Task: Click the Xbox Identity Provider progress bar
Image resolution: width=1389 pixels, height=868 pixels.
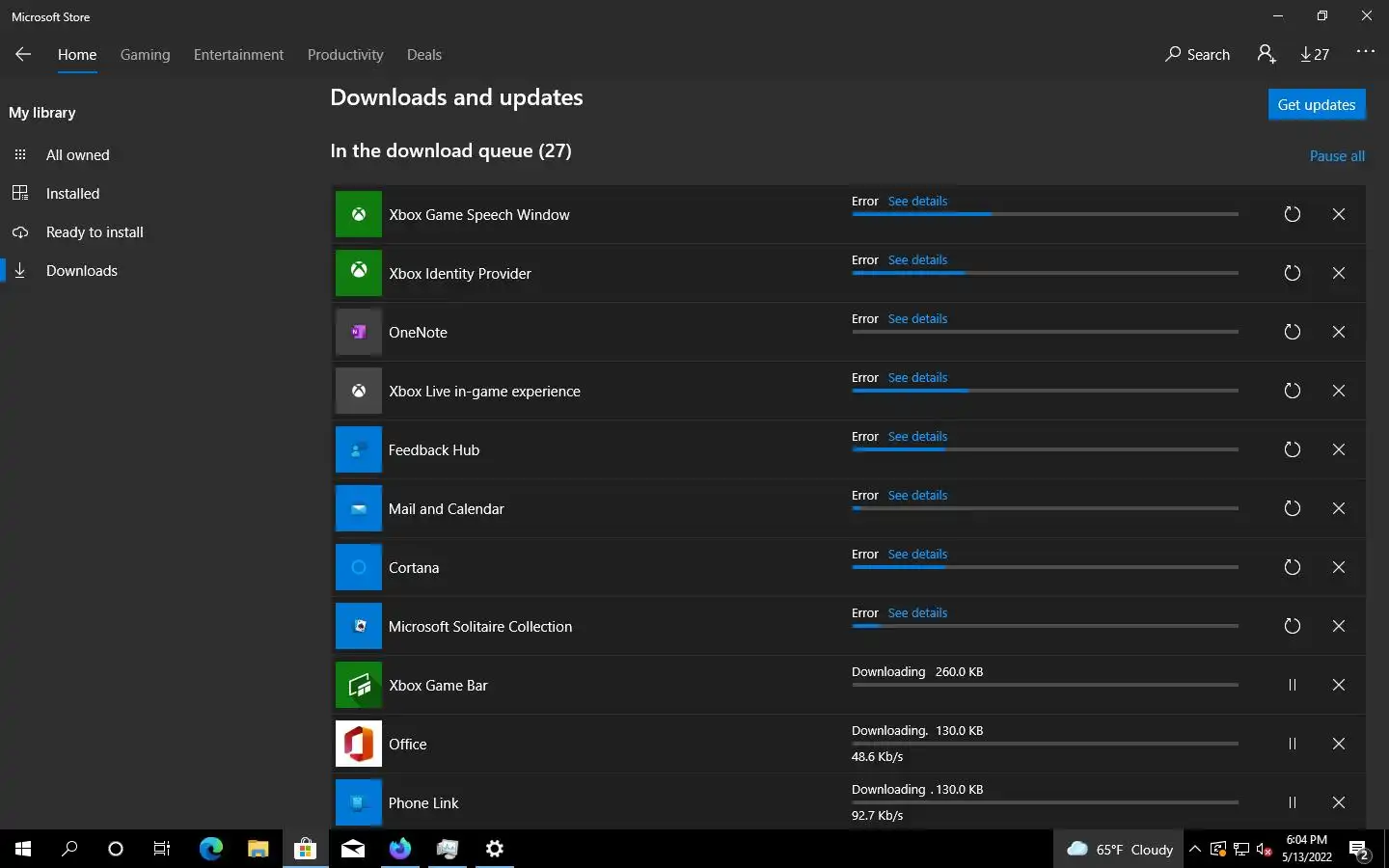Action: [1045, 273]
